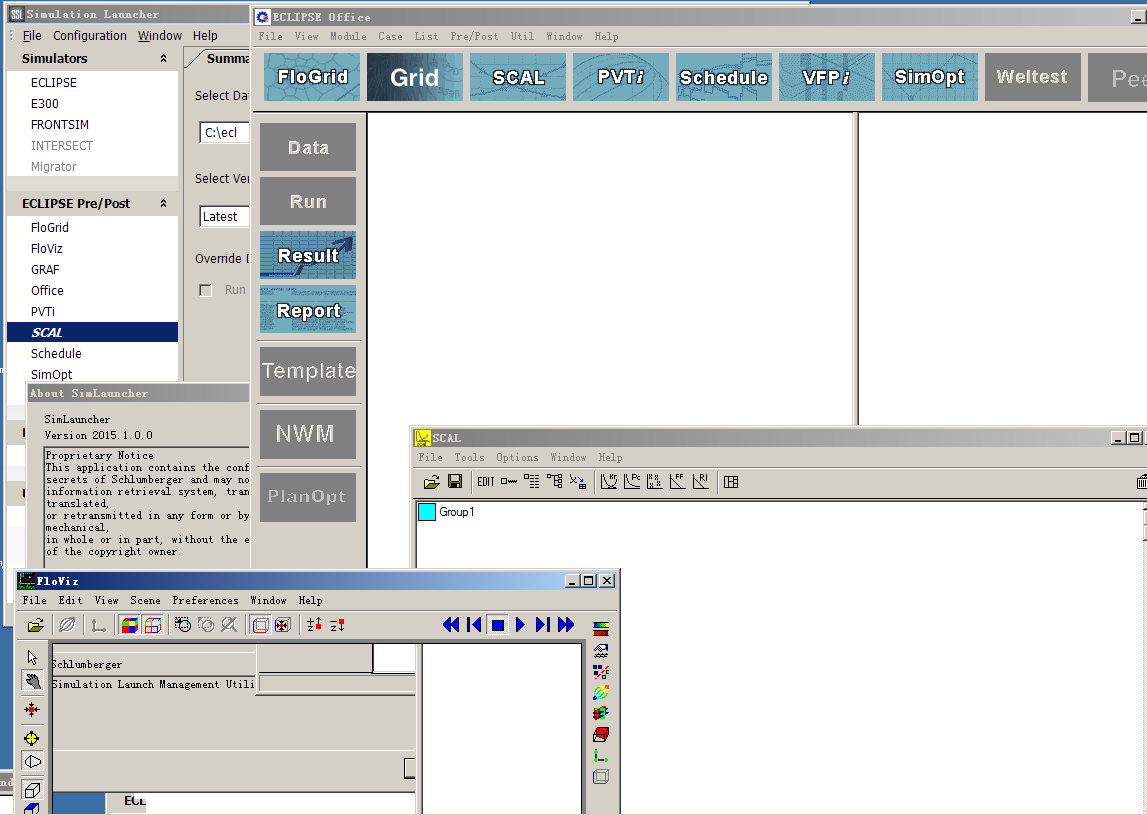Click the tree hierarchy icon in SCAL toolbar
This screenshot has height=815, width=1147.
tap(554, 481)
